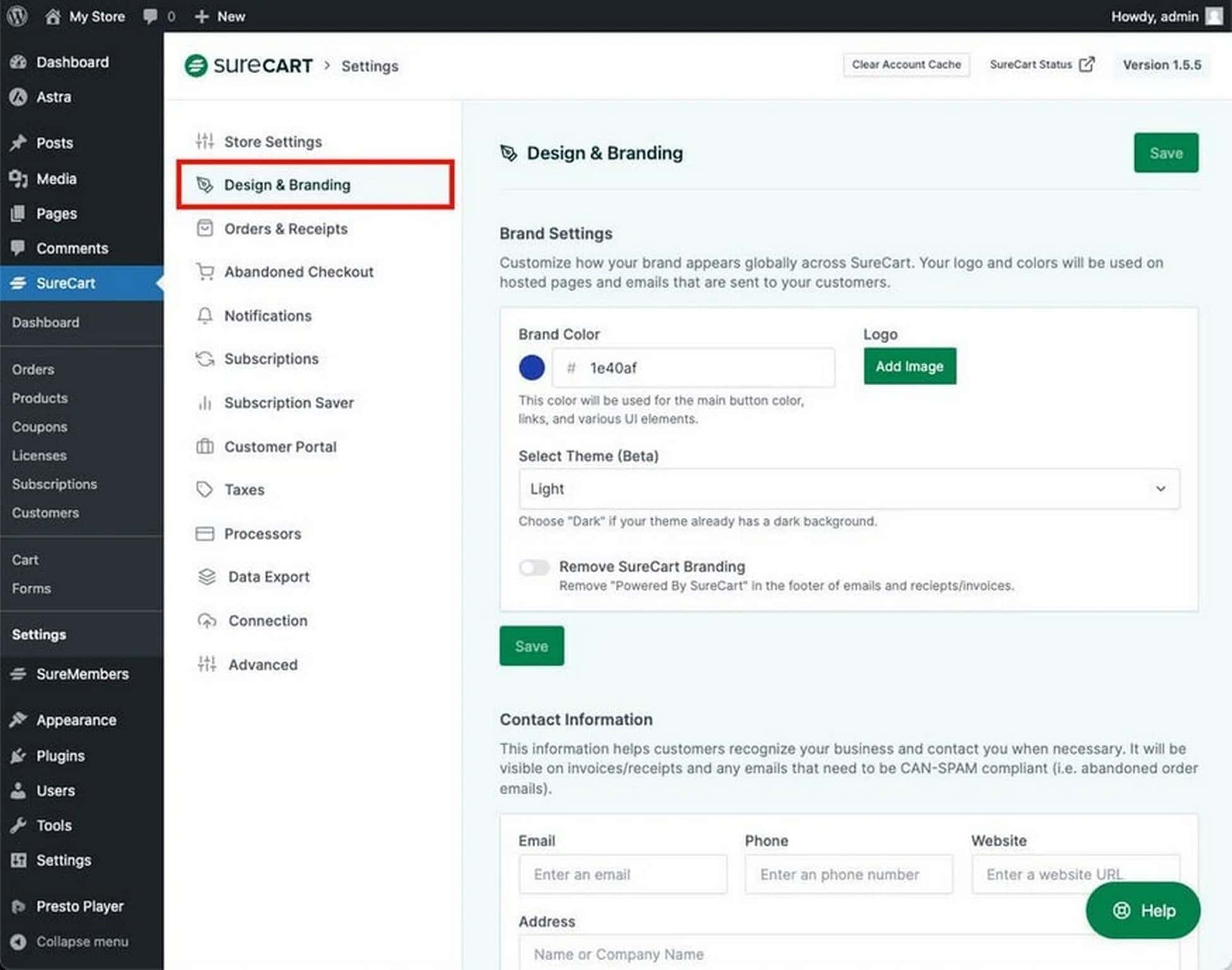The width and height of the screenshot is (1232, 970).
Task: Click the Clear Account Cache button
Action: 905,64
